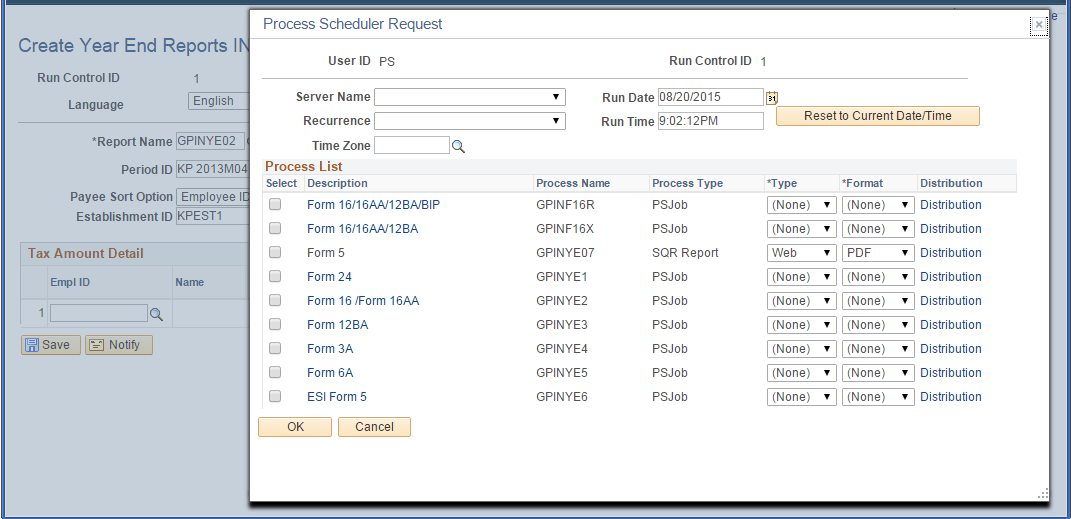This screenshot has height=519, width=1071.
Task: Click the Cancel button
Action: tap(374, 427)
